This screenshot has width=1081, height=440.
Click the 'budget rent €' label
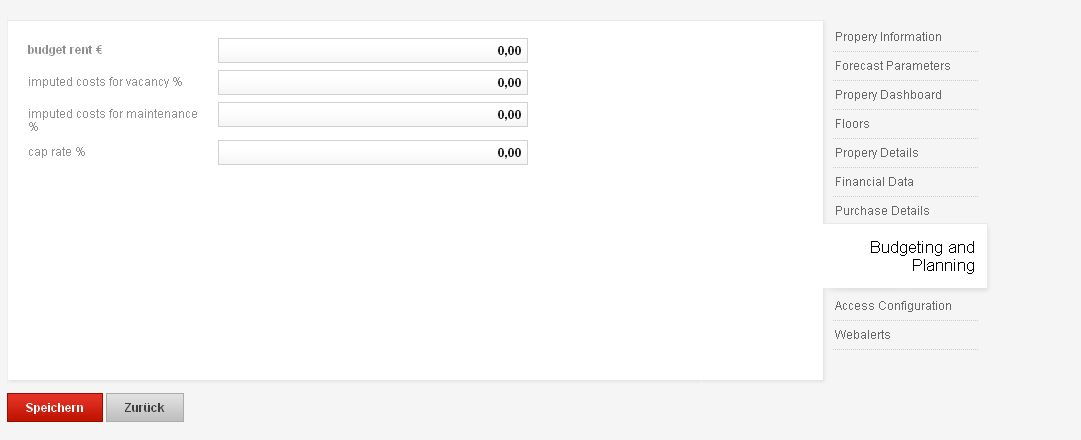pos(65,50)
